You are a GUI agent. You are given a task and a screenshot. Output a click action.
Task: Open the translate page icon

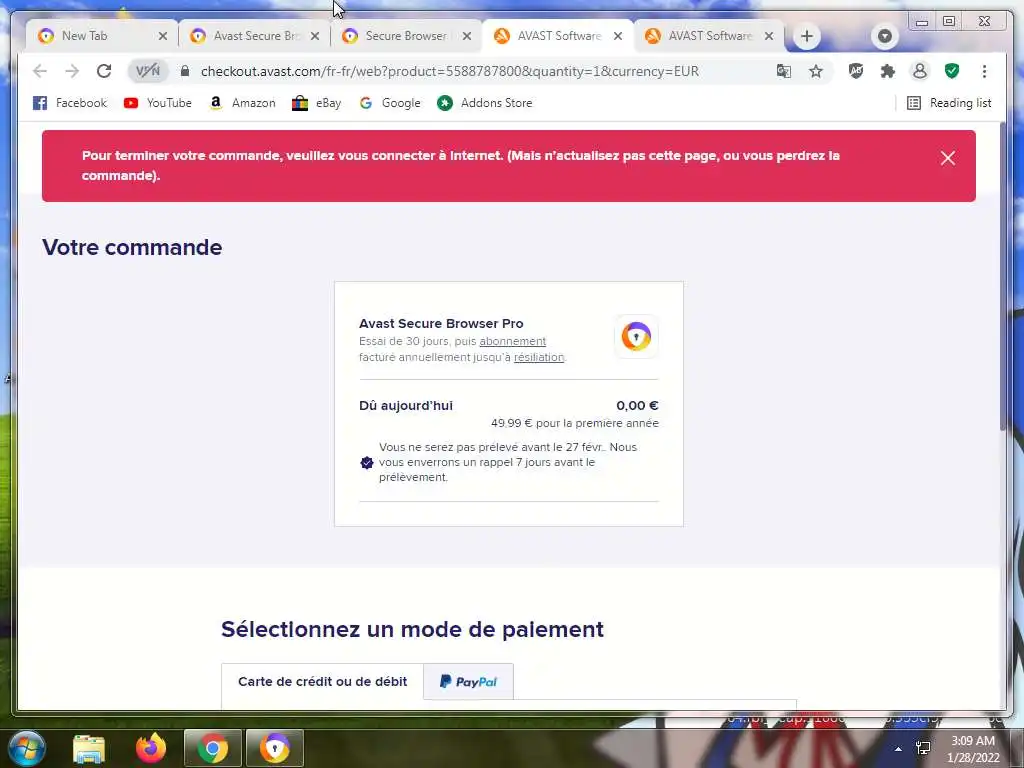coord(784,71)
